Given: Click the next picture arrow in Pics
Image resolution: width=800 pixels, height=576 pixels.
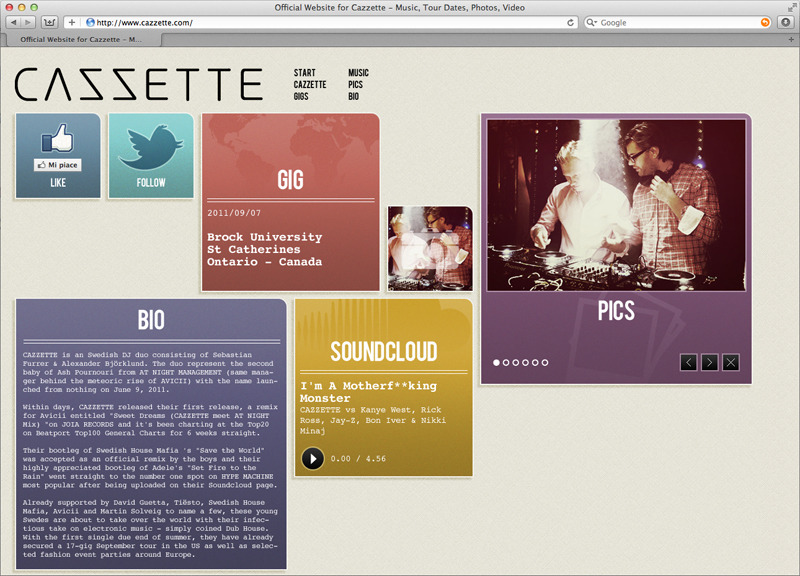Looking at the screenshot, I should pyautogui.click(x=709, y=363).
